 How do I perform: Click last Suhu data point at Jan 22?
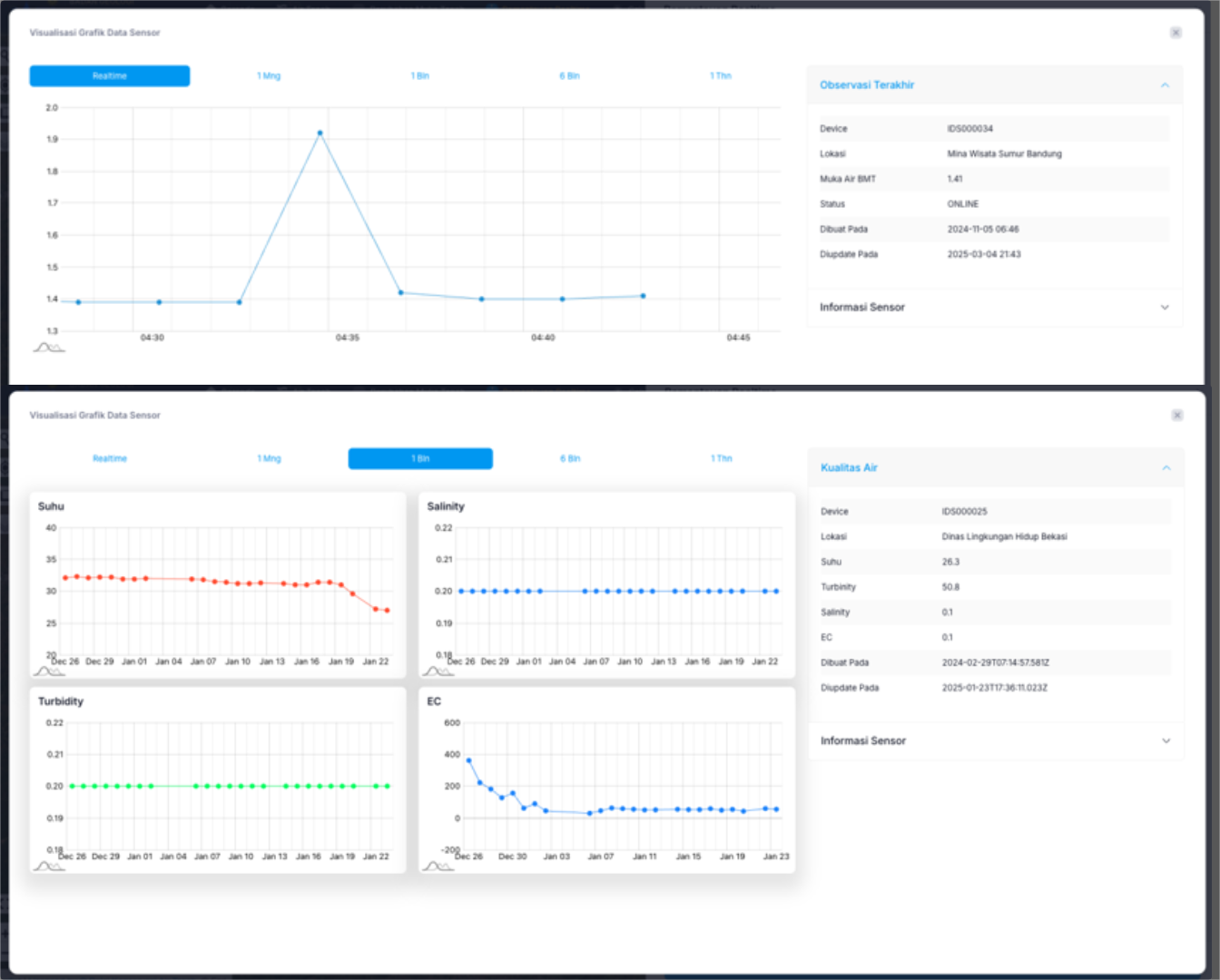point(387,611)
